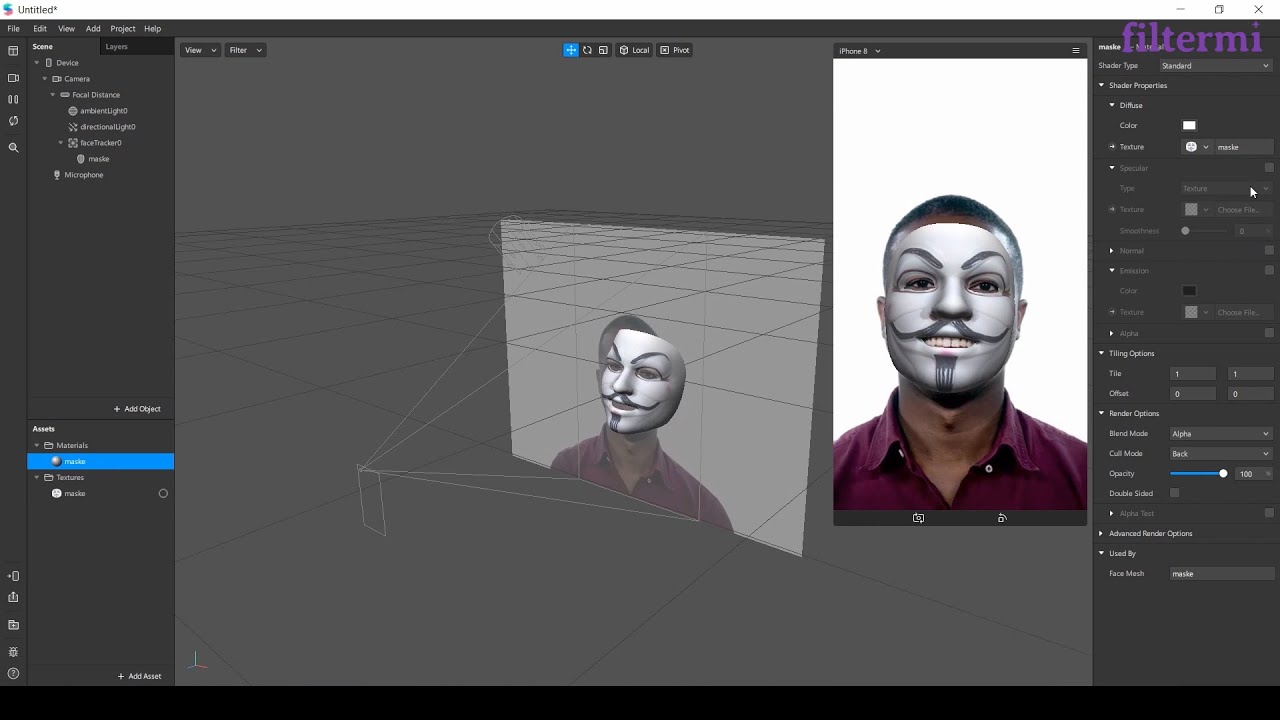Screen dimensions: 1280x720
Task: Select Camera in the scene tree
Action: [77, 79]
